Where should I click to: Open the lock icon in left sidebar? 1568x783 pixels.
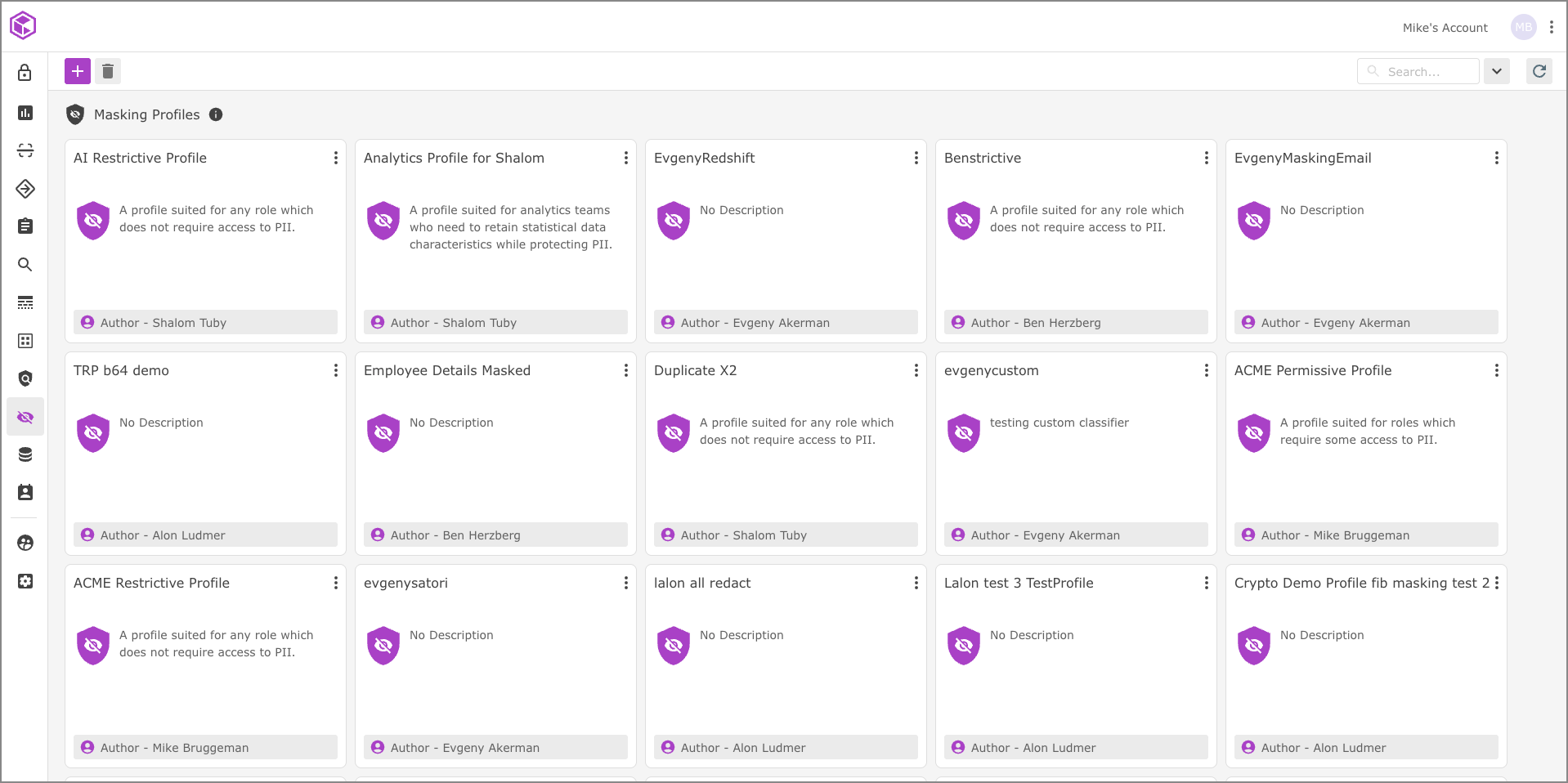pyautogui.click(x=25, y=73)
